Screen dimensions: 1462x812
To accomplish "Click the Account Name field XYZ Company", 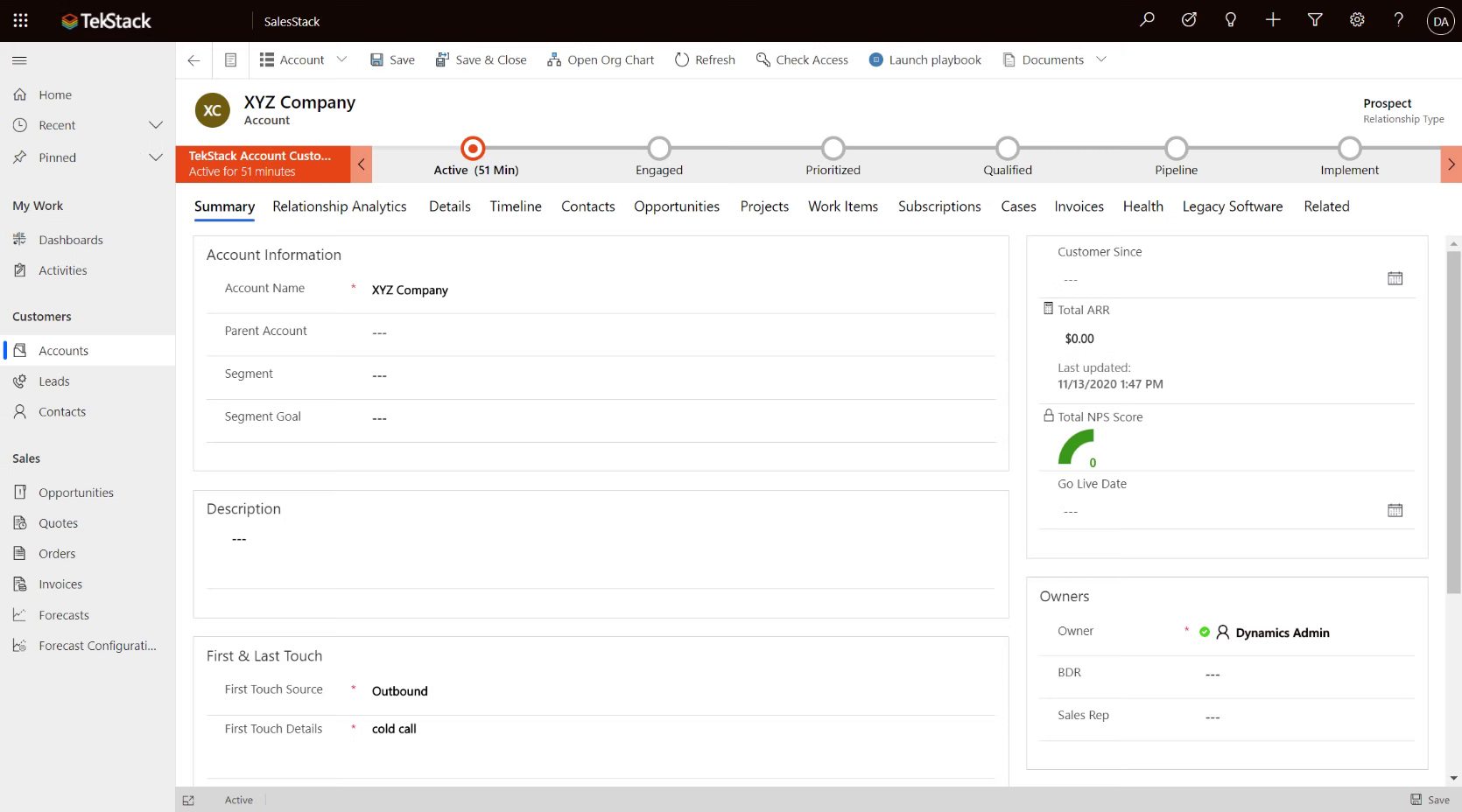I will pyautogui.click(x=683, y=290).
